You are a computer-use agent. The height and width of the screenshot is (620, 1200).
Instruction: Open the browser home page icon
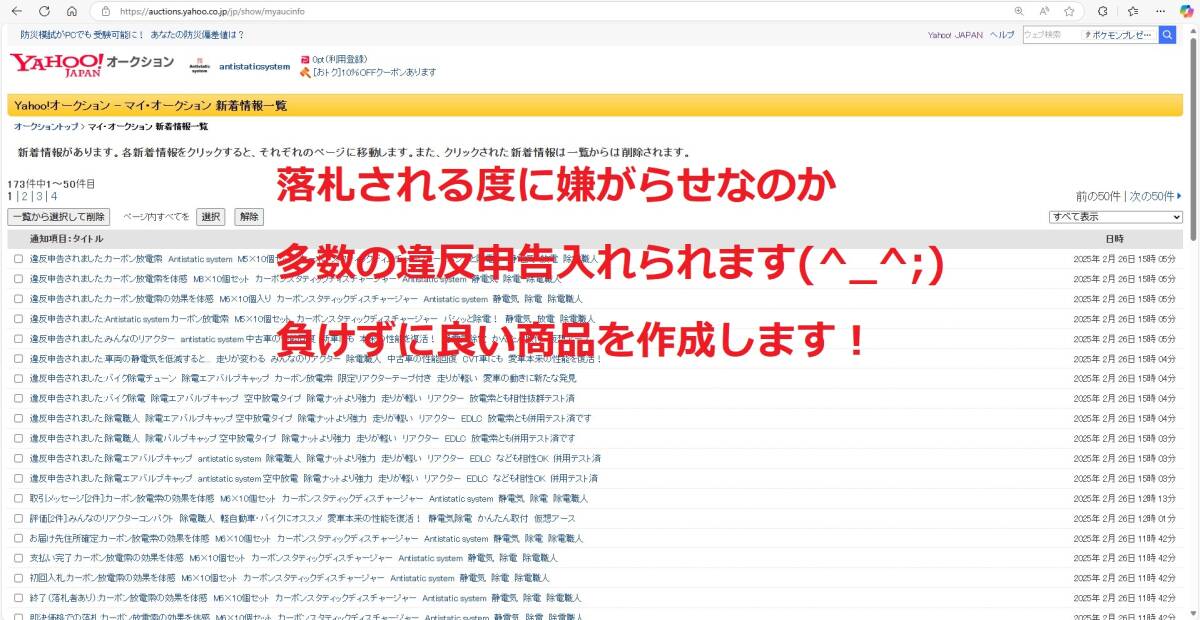point(72,11)
